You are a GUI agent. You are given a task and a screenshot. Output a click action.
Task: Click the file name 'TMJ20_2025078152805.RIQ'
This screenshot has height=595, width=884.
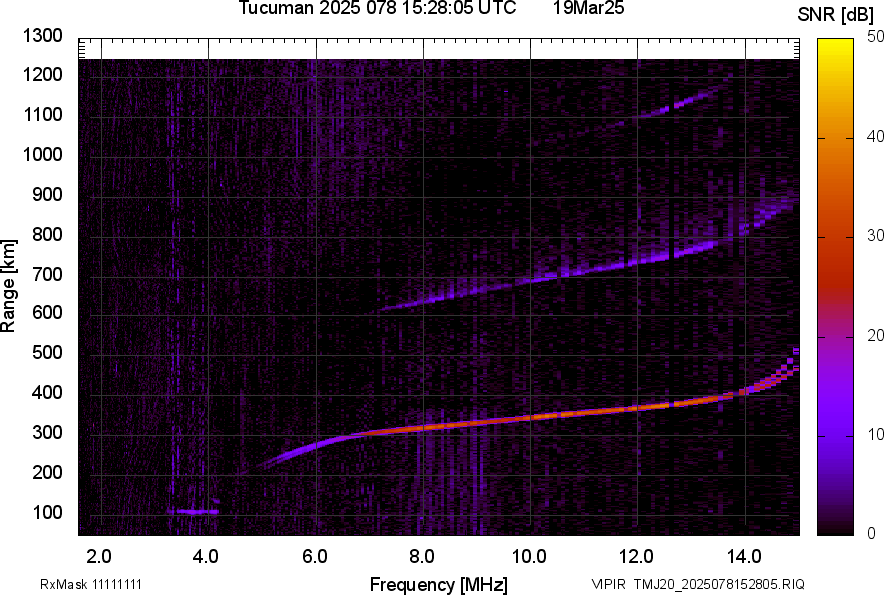coord(719,584)
